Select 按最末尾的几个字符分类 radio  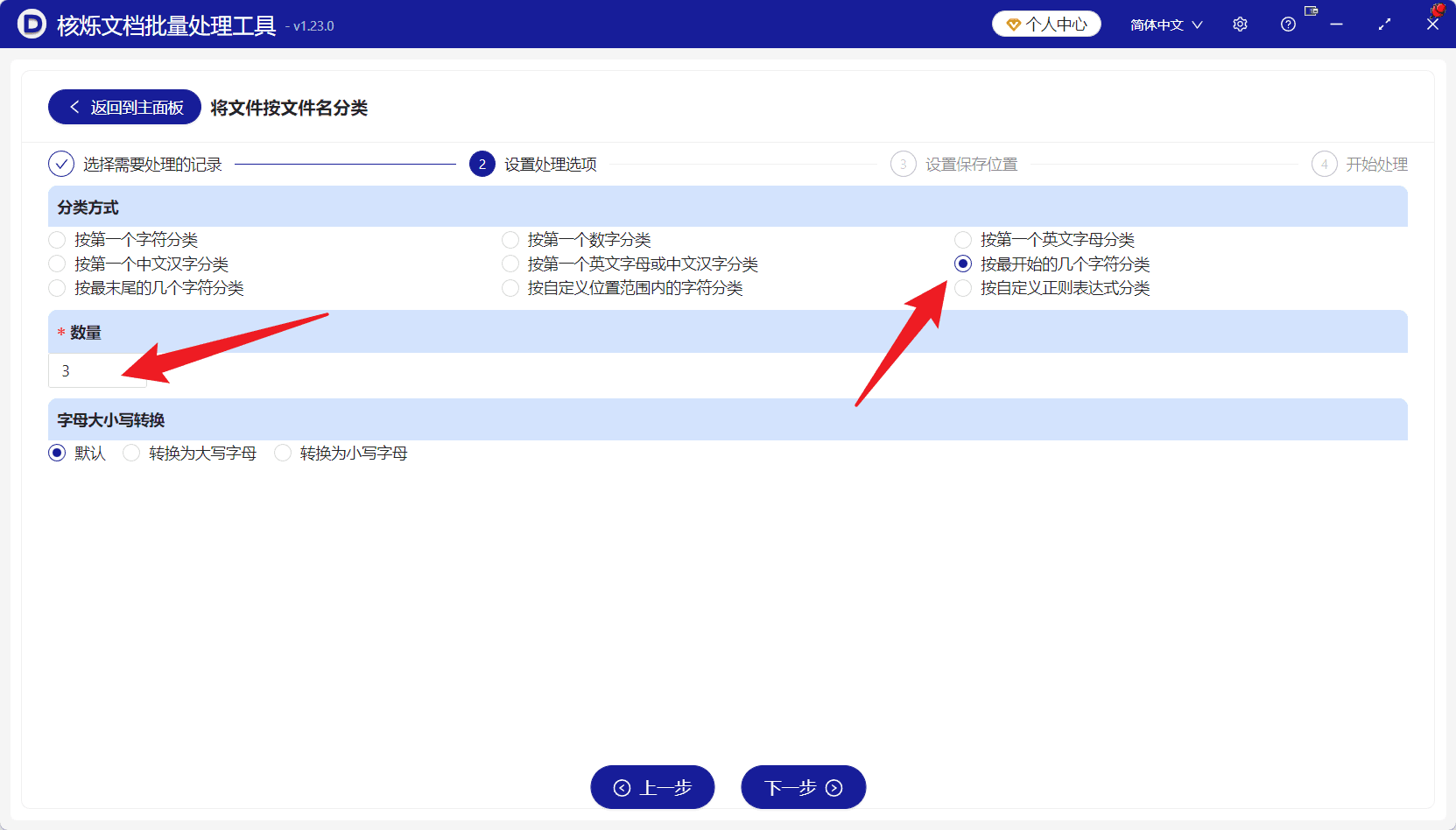coord(57,288)
